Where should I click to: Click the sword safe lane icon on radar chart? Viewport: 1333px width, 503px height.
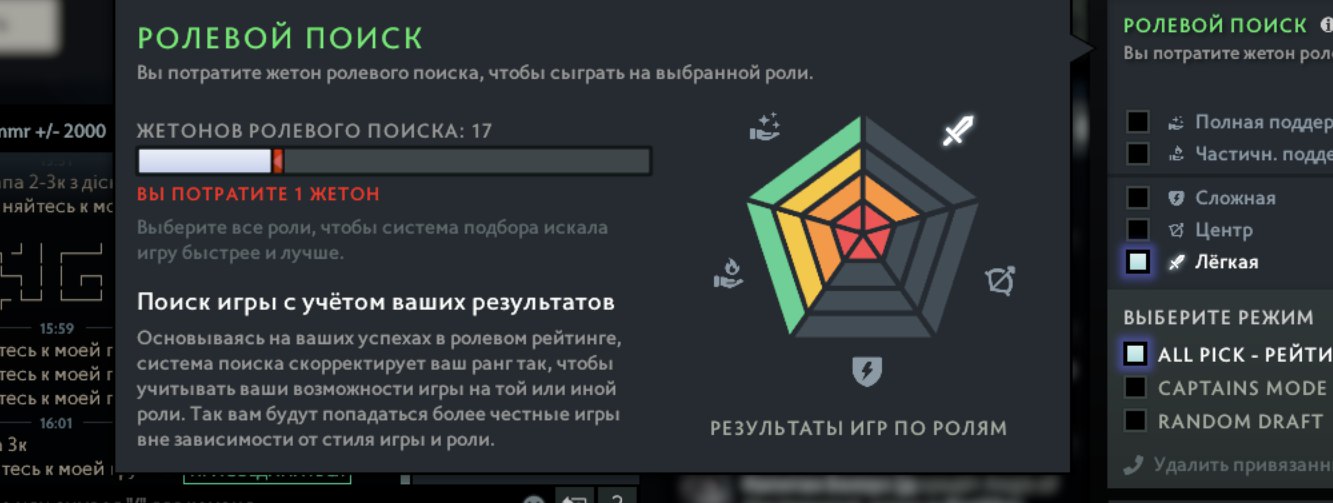point(958,131)
